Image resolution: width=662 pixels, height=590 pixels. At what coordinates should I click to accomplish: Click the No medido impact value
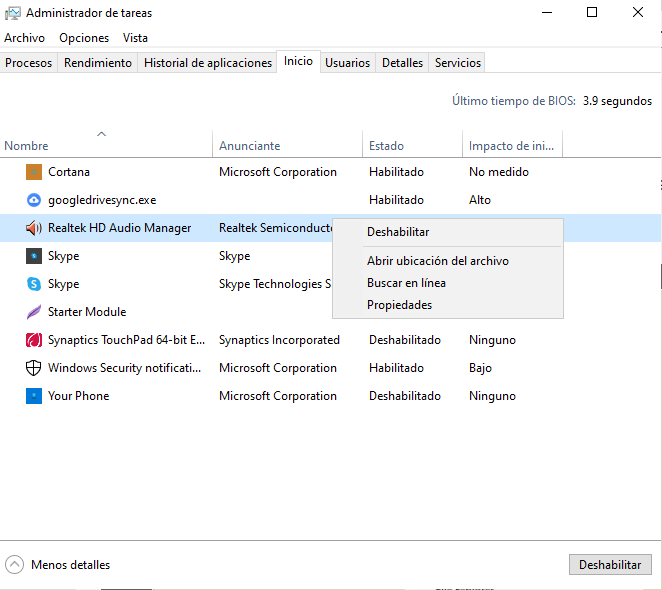[499, 172]
